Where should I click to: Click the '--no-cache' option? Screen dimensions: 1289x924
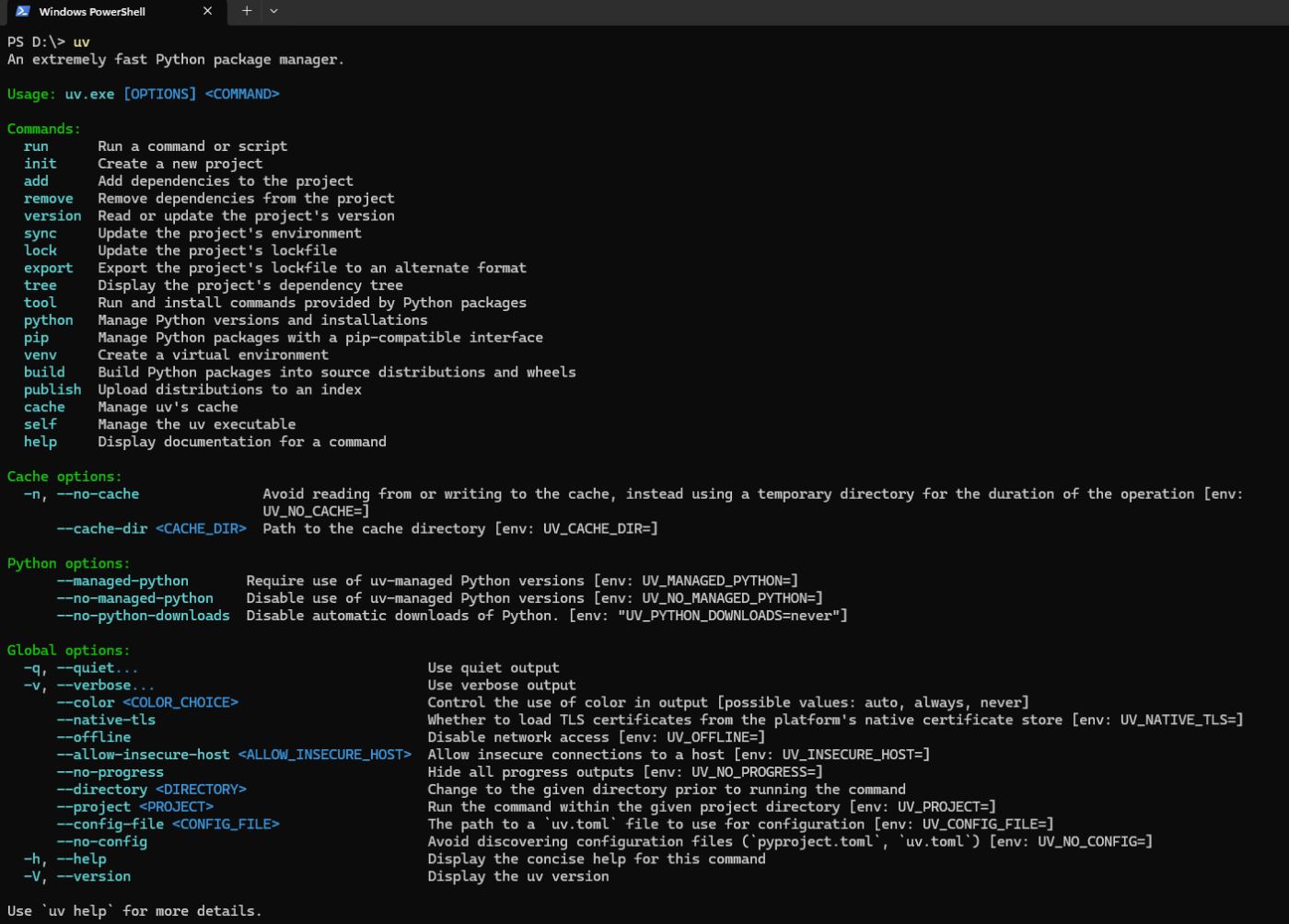pos(98,494)
